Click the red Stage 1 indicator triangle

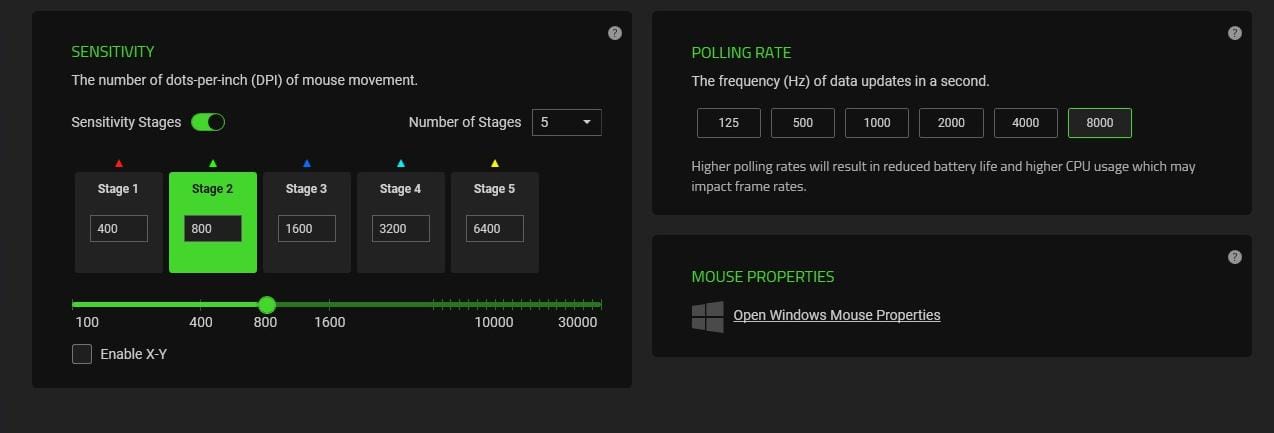[x=119, y=163]
